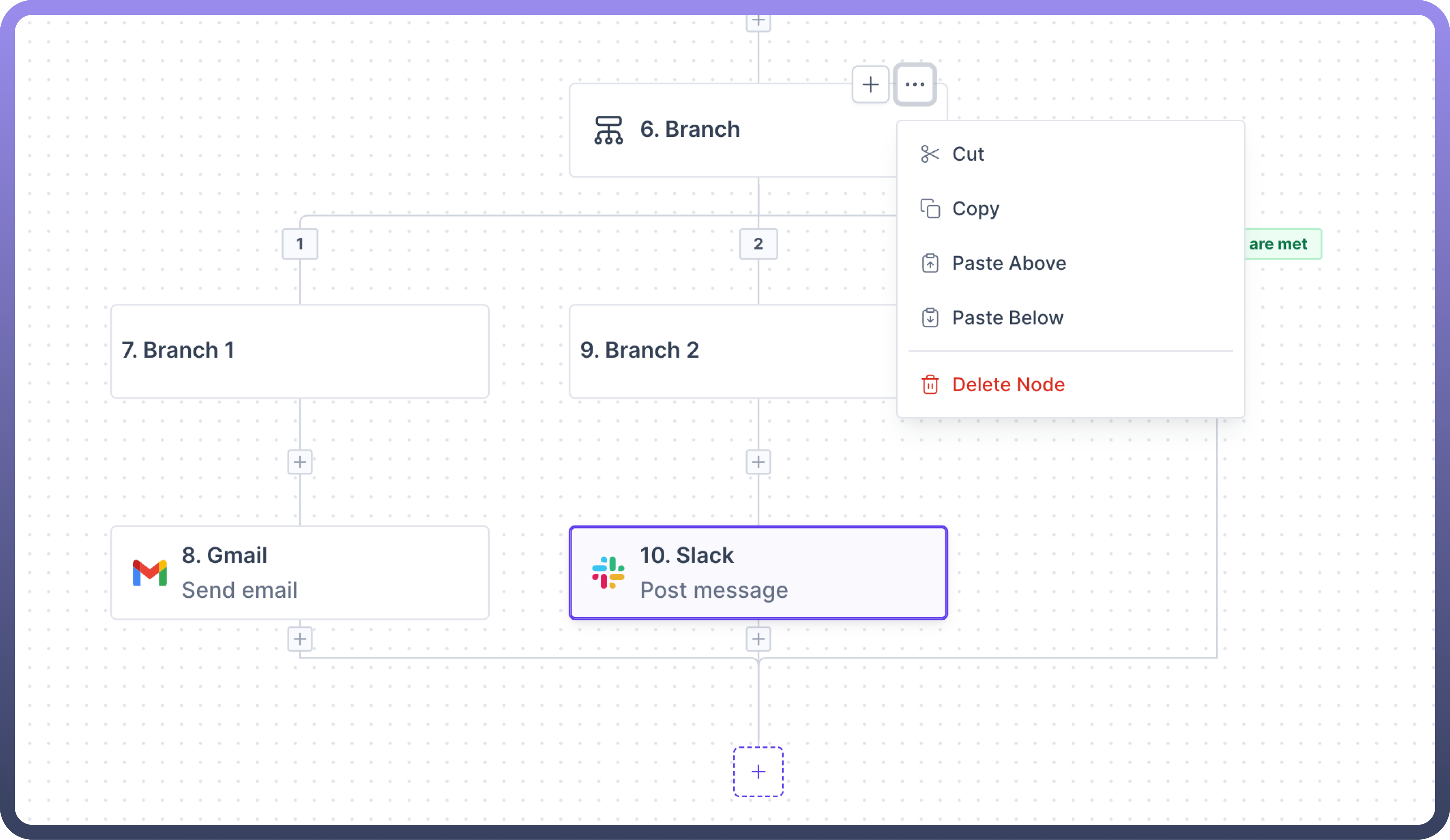Select the 9. Branch 2 node
The width and height of the screenshot is (1450, 840).
pyautogui.click(x=731, y=351)
